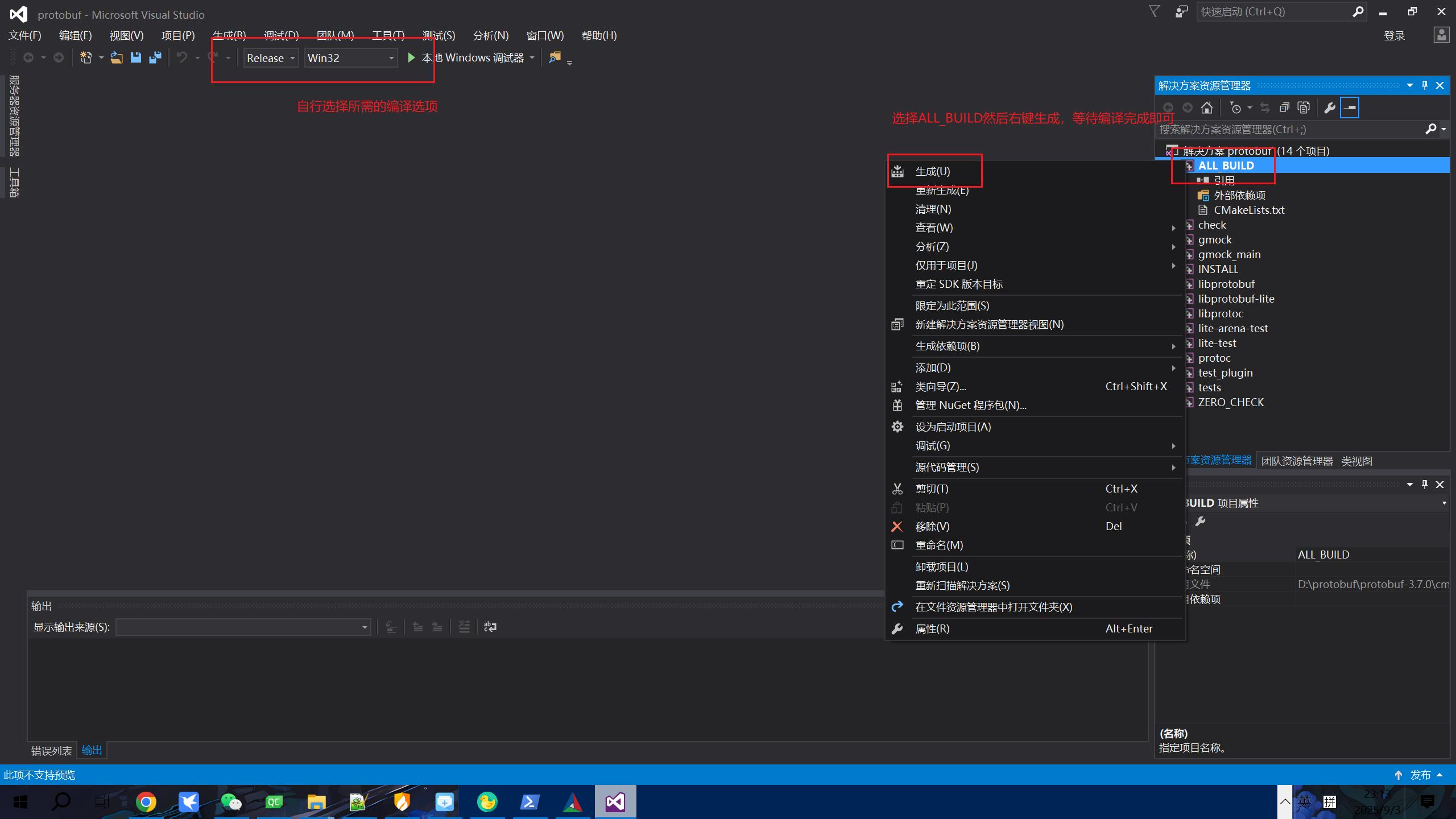Viewport: 1456px width, 819px height.
Task: Click Quick Launch search magnifier icon
Action: point(1358,11)
